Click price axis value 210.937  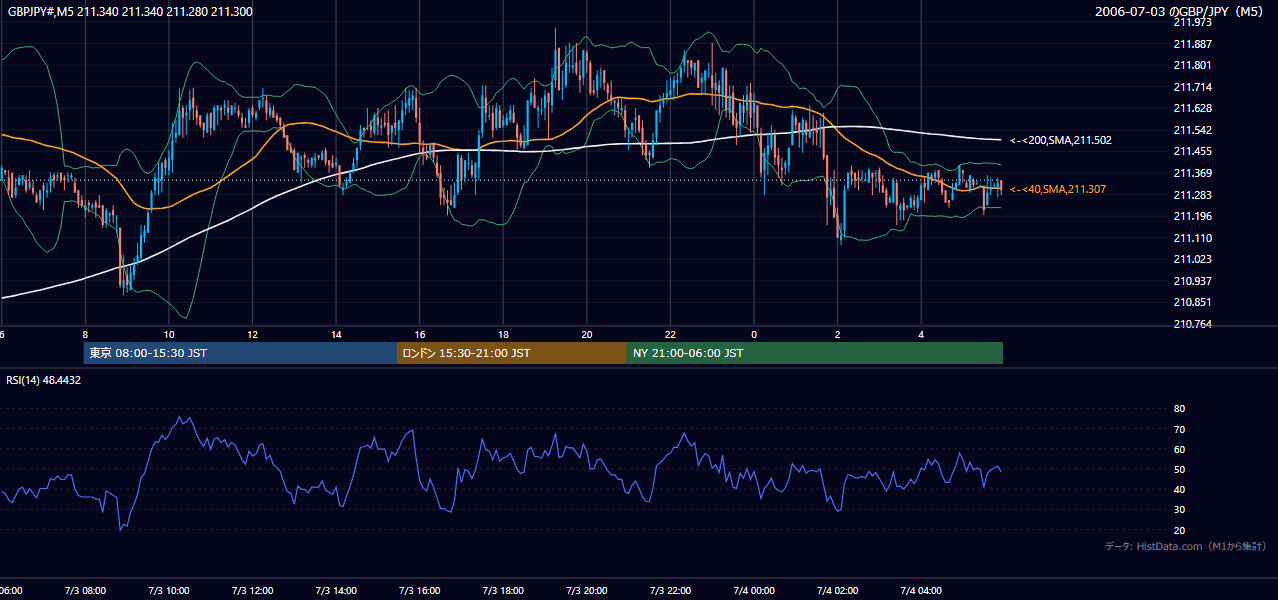pyautogui.click(x=1191, y=281)
